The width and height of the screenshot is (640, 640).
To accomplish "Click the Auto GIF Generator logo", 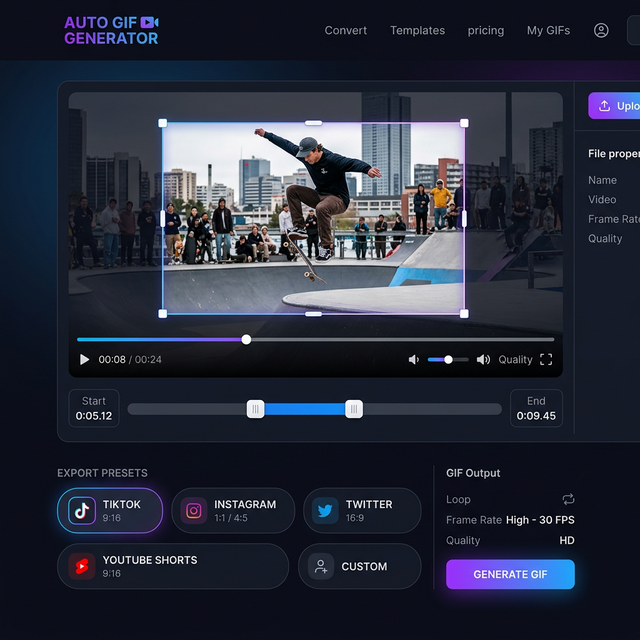I will coord(111,30).
